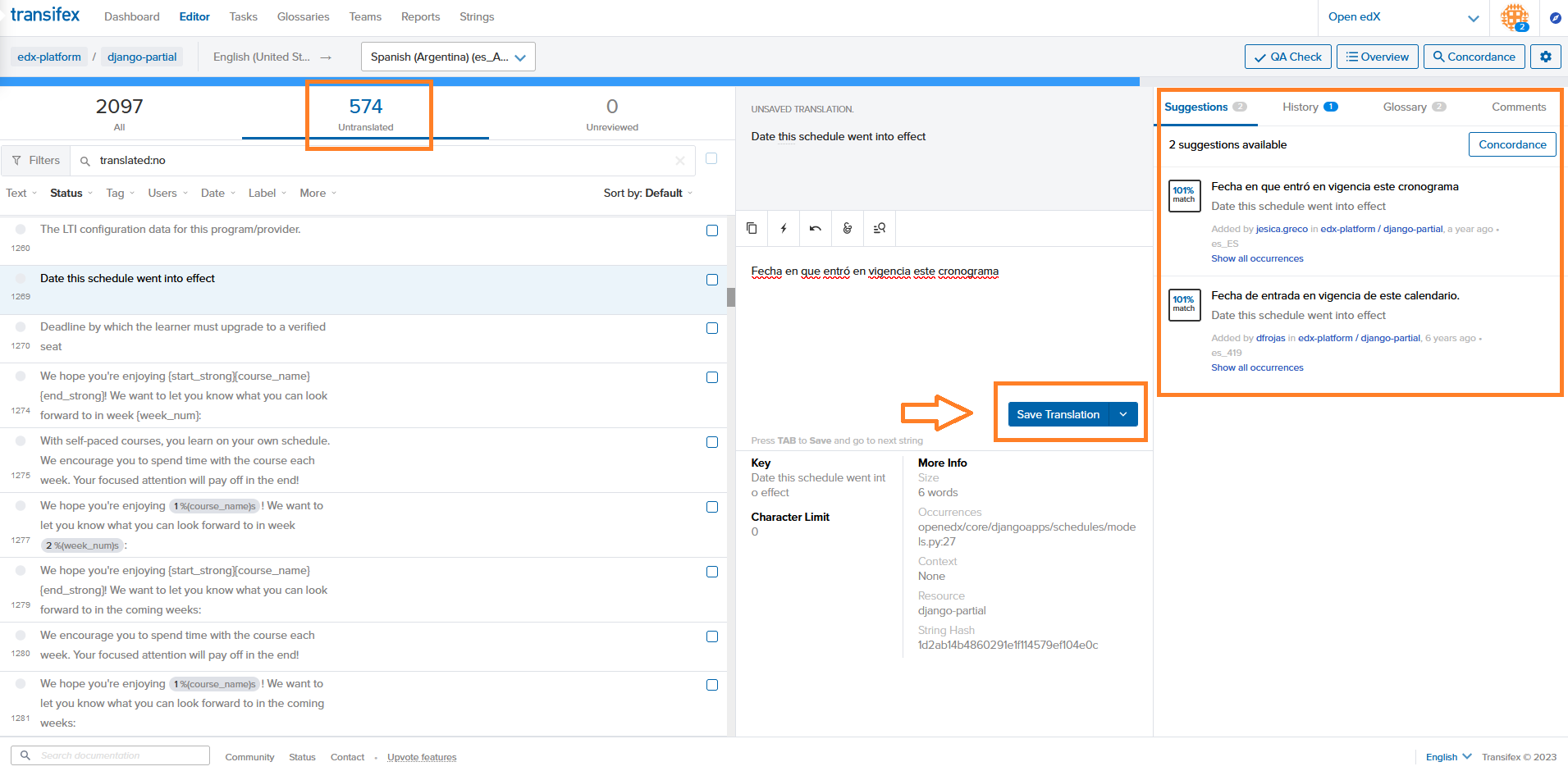Click the copy source string icon
Image resolution: width=1568 pixels, height=771 pixels.
pyautogui.click(x=752, y=229)
